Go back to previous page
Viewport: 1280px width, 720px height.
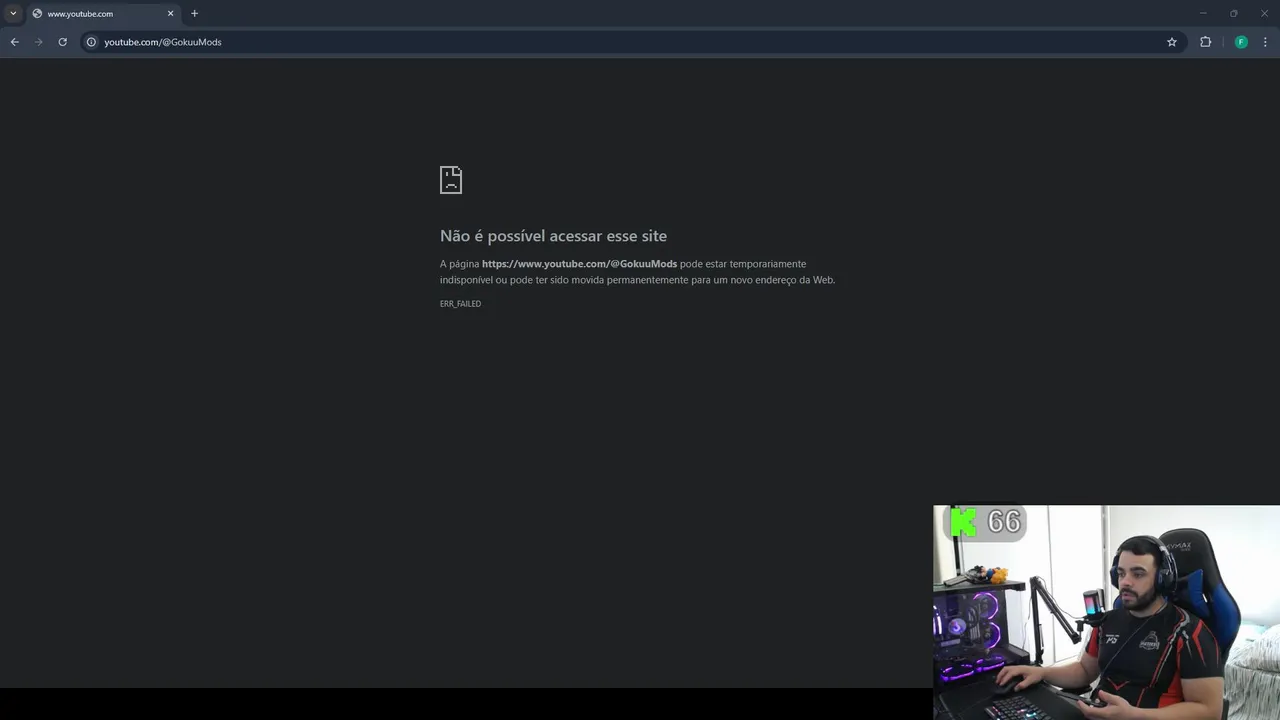pyautogui.click(x=14, y=42)
